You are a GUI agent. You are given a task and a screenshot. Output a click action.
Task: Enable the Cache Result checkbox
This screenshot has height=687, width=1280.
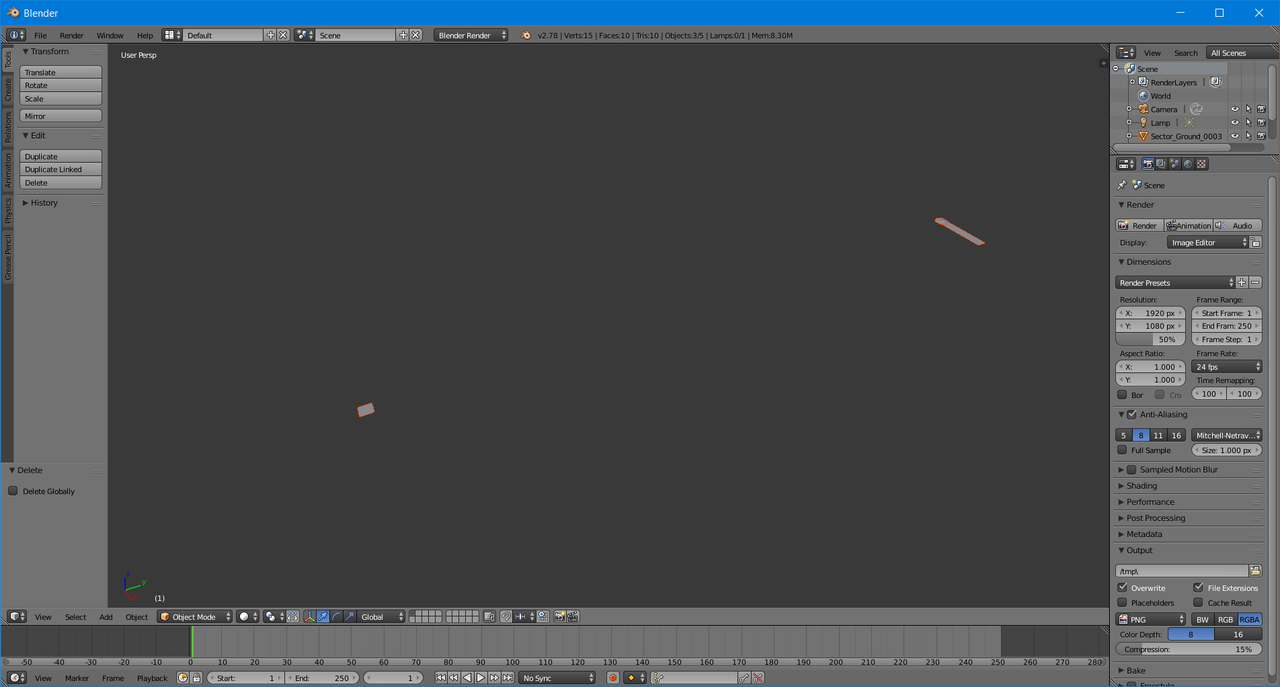point(1198,603)
